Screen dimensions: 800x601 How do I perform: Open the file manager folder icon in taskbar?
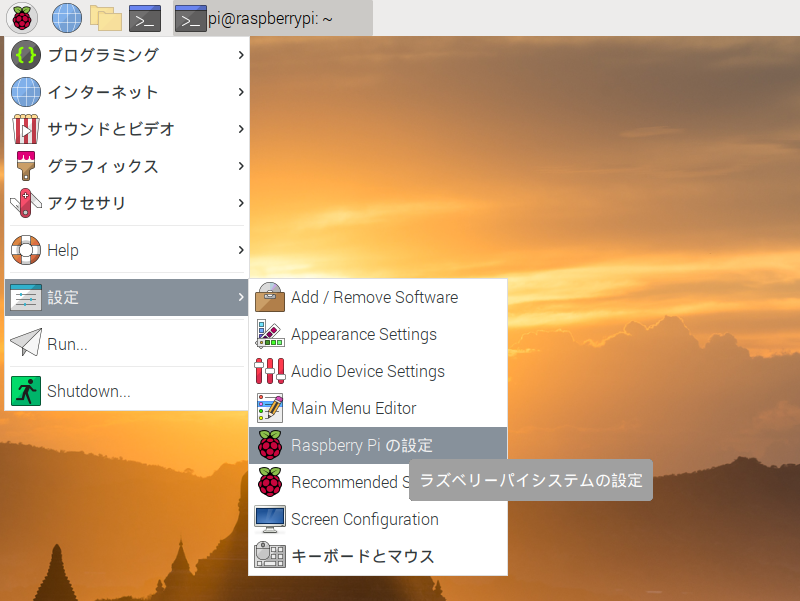[106, 18]
